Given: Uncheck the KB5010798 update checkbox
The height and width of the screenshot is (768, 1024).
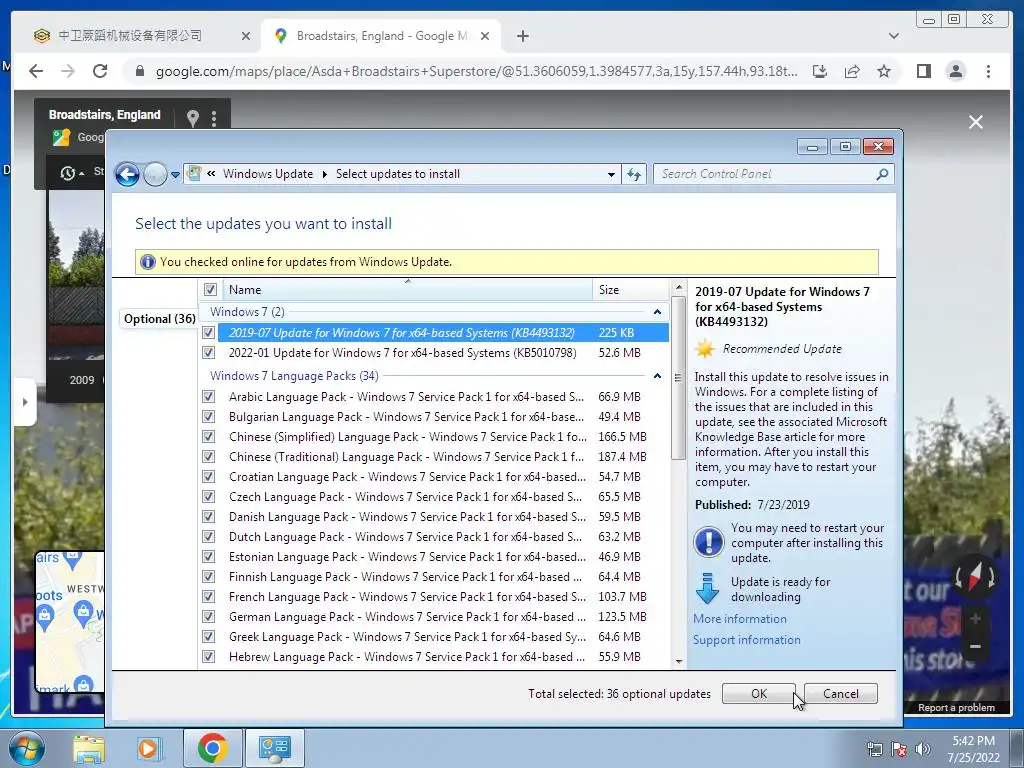Looking at the screenshot, I should click(208, 353).
